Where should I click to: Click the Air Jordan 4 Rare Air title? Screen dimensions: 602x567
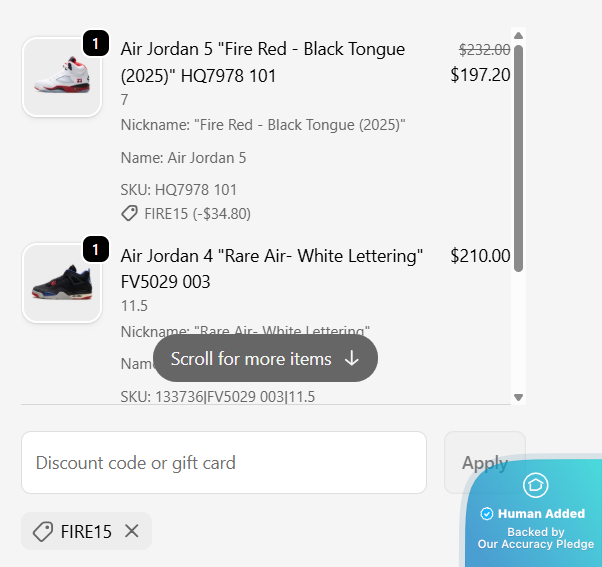click(x=272, y=268)
